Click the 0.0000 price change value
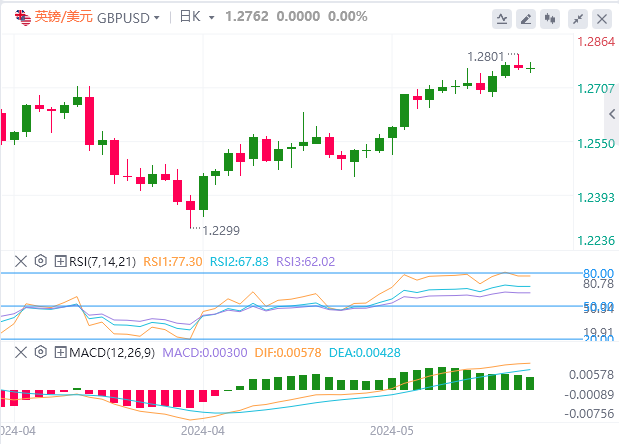The image size is (619, 444). (298, 17)
